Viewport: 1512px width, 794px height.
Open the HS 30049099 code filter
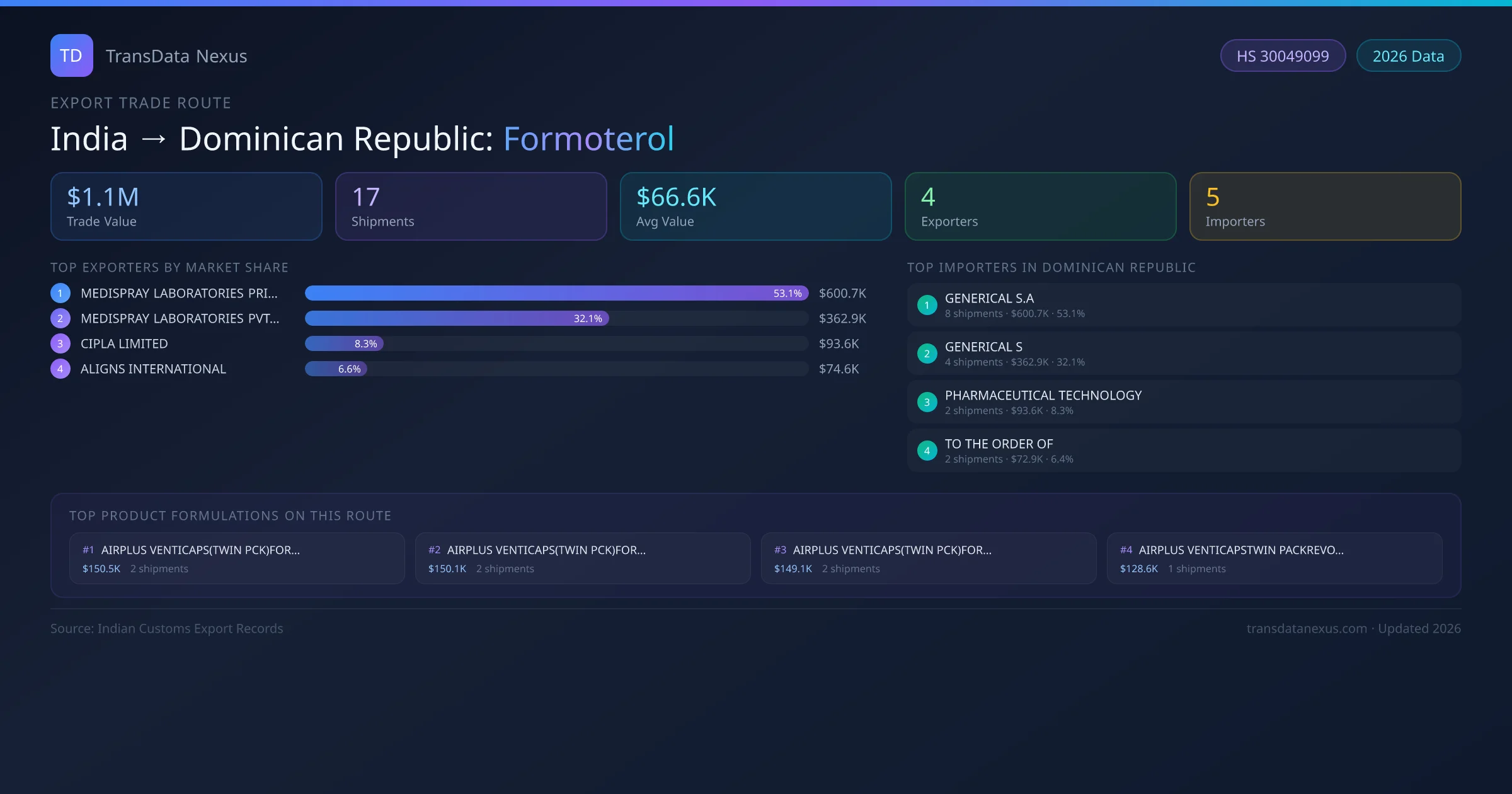pyautogui.click(x=1283, y=55)
